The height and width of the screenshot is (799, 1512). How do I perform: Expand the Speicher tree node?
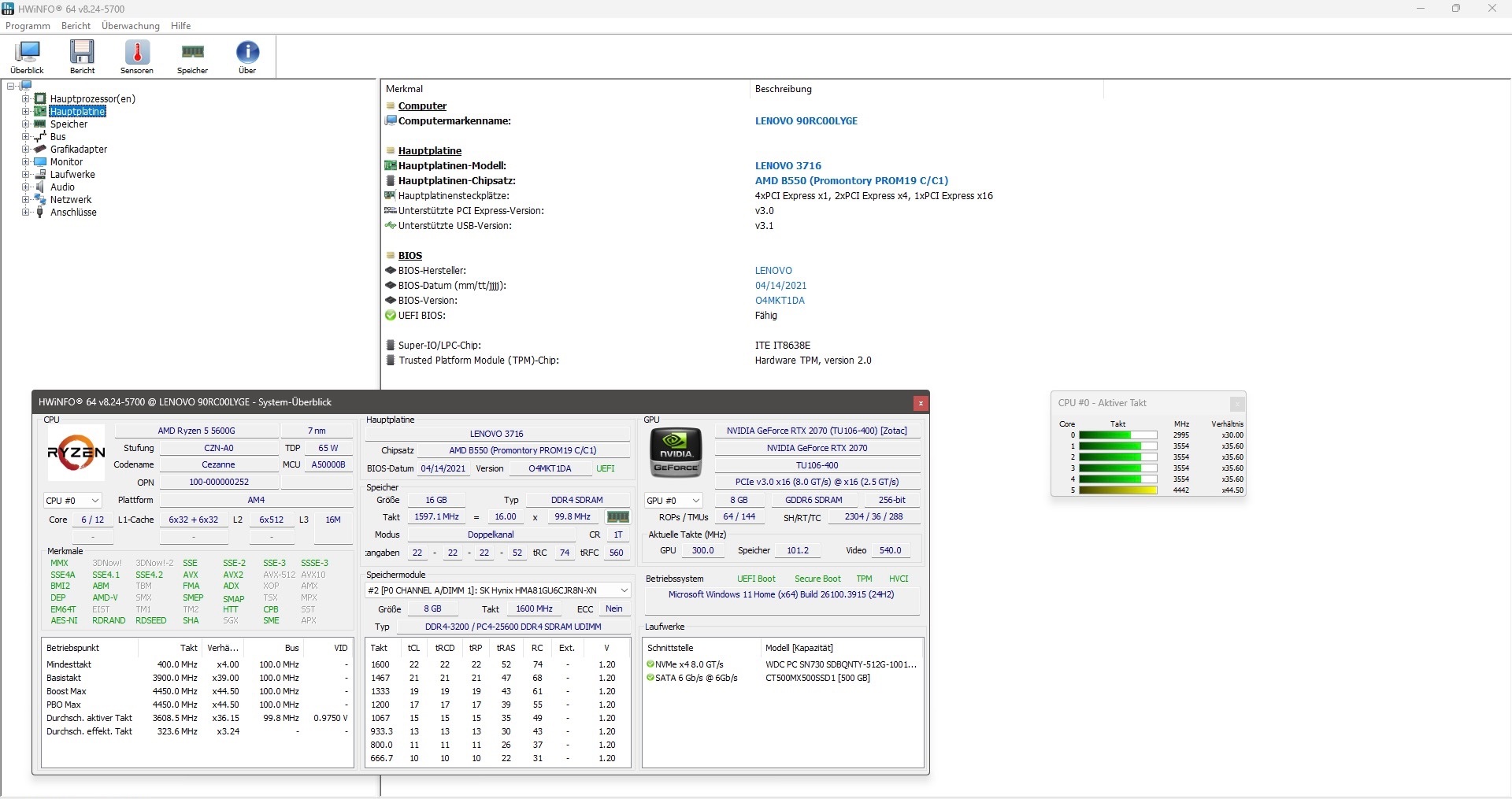pos(25,124)
